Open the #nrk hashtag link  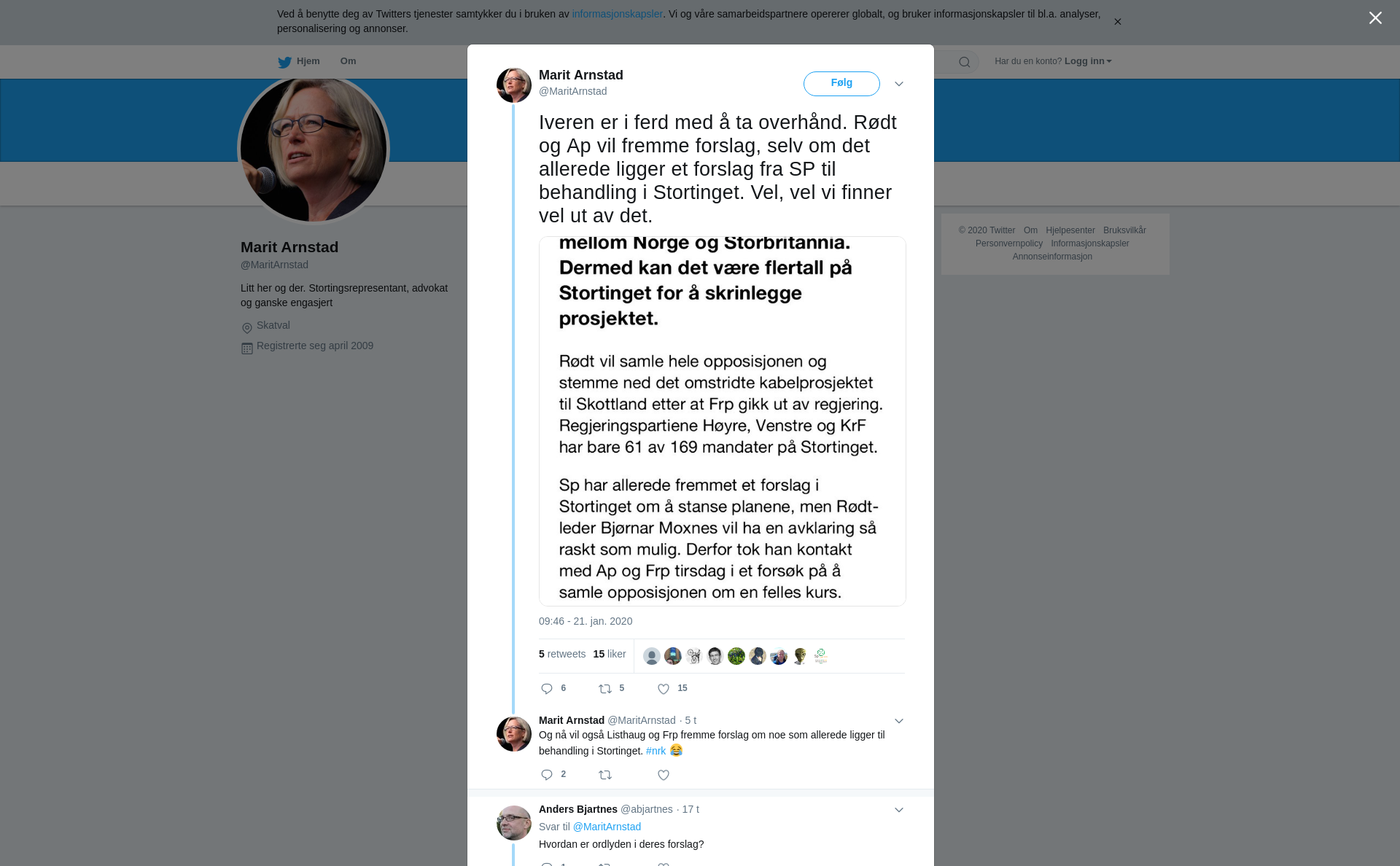point(656,751)
